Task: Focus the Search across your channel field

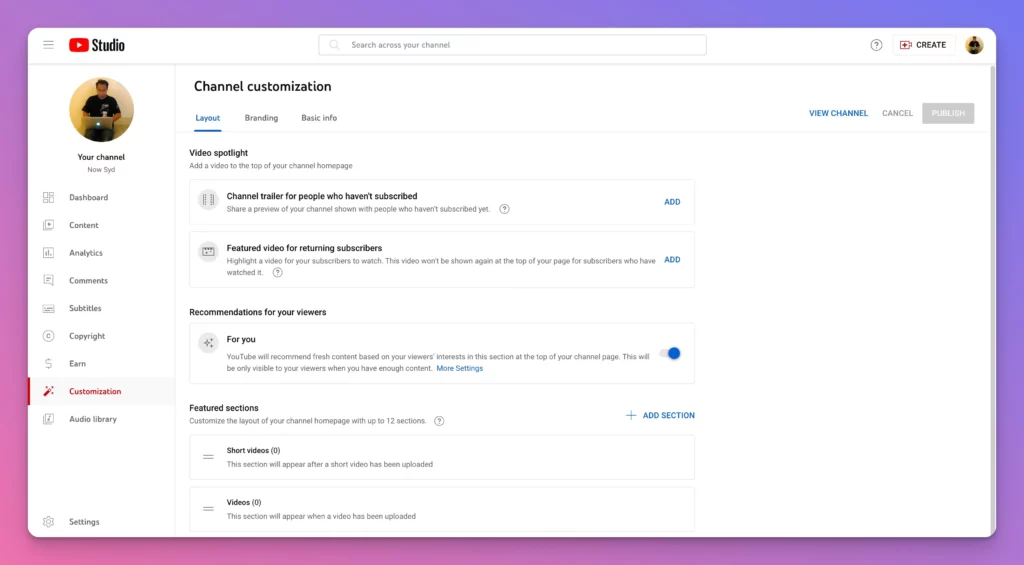Action: click(x=512, y=45)
